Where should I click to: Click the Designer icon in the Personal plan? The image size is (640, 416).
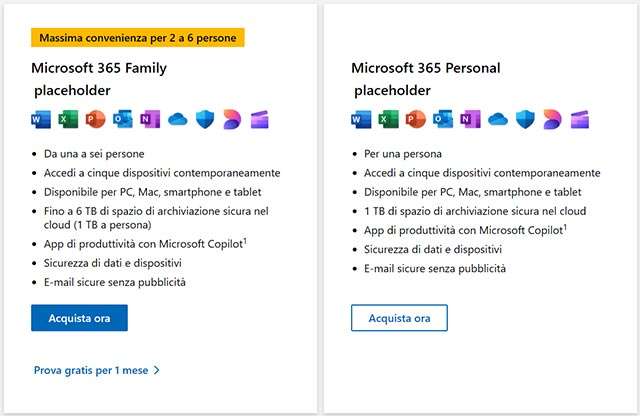click(x=552, y=120)
